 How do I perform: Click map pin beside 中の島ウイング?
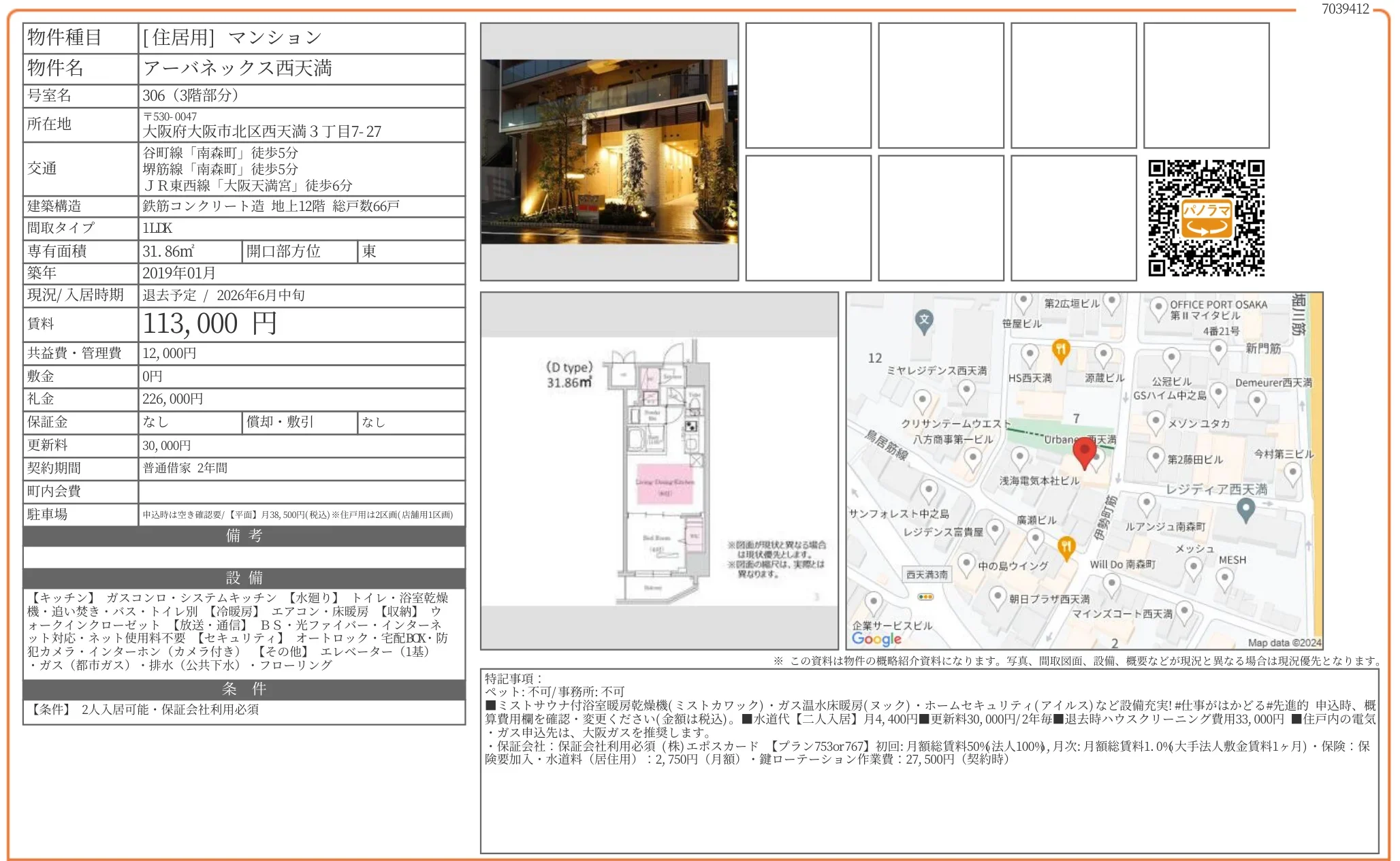pos(966,564)
